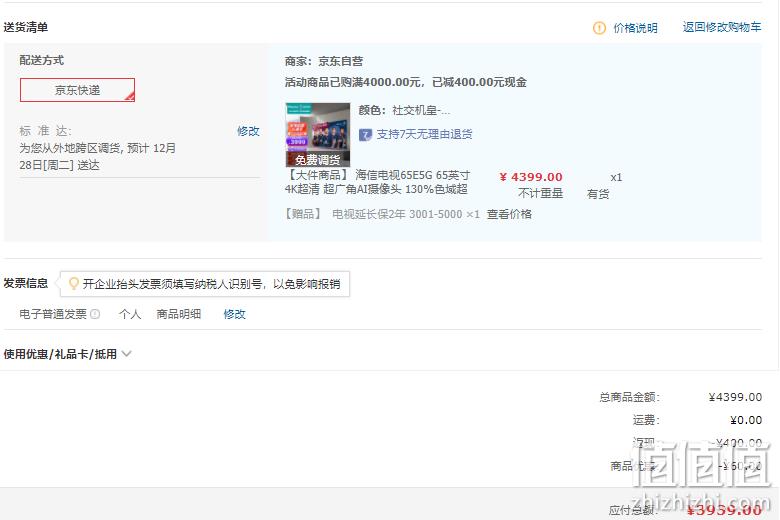Click the 配送方式 delivery method label
This screenshot has width=780, height=520.
[x=42, y=60]
